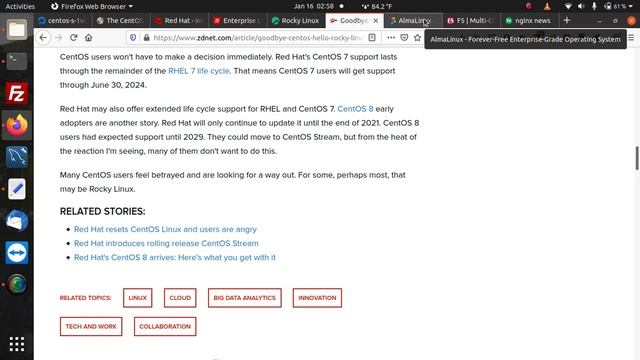The image size is (640, 360).
Task: Click the volume icon in top bar
Action: coord(581,6)
